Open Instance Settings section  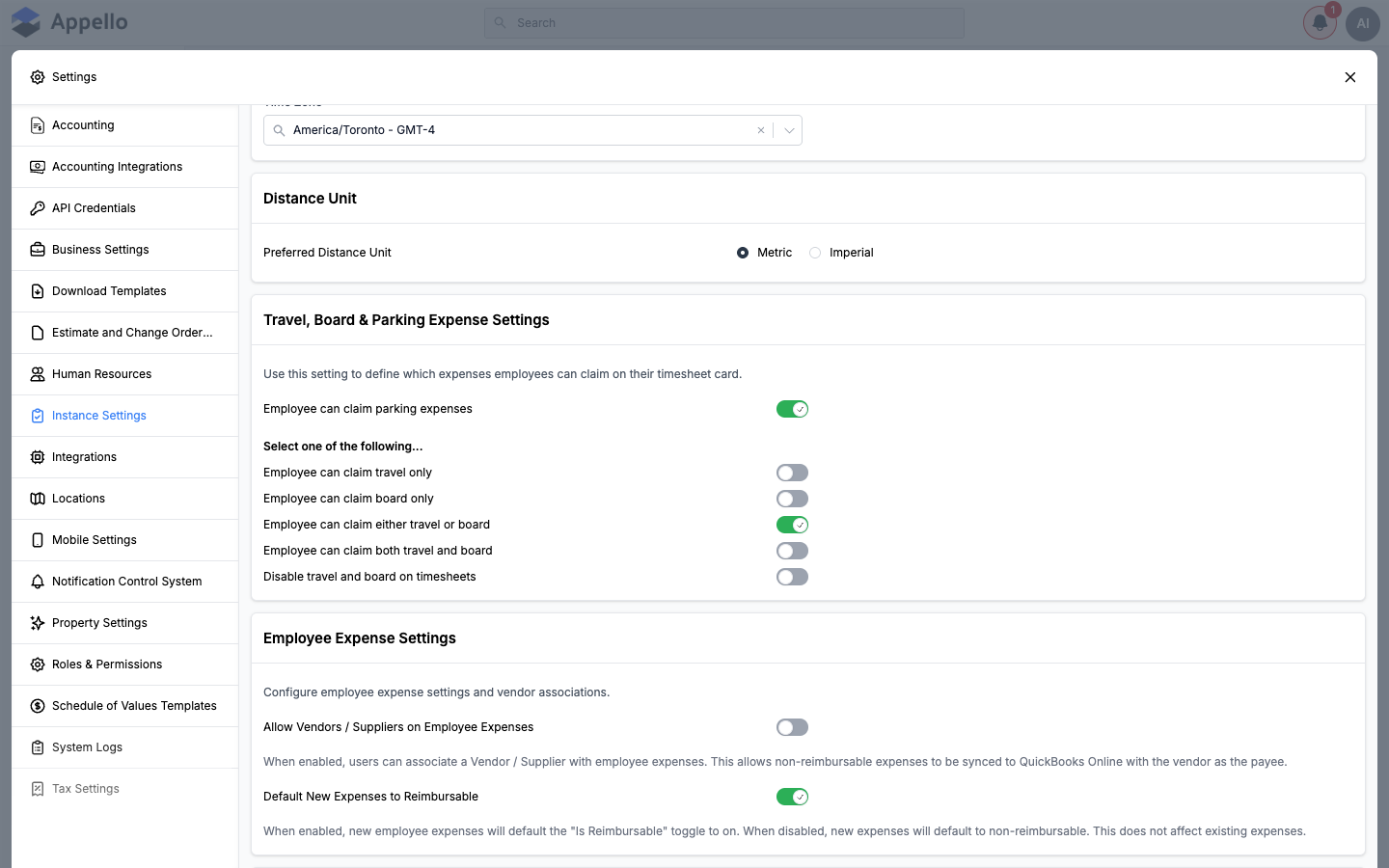pyautogui.click(x=125, y=416)
